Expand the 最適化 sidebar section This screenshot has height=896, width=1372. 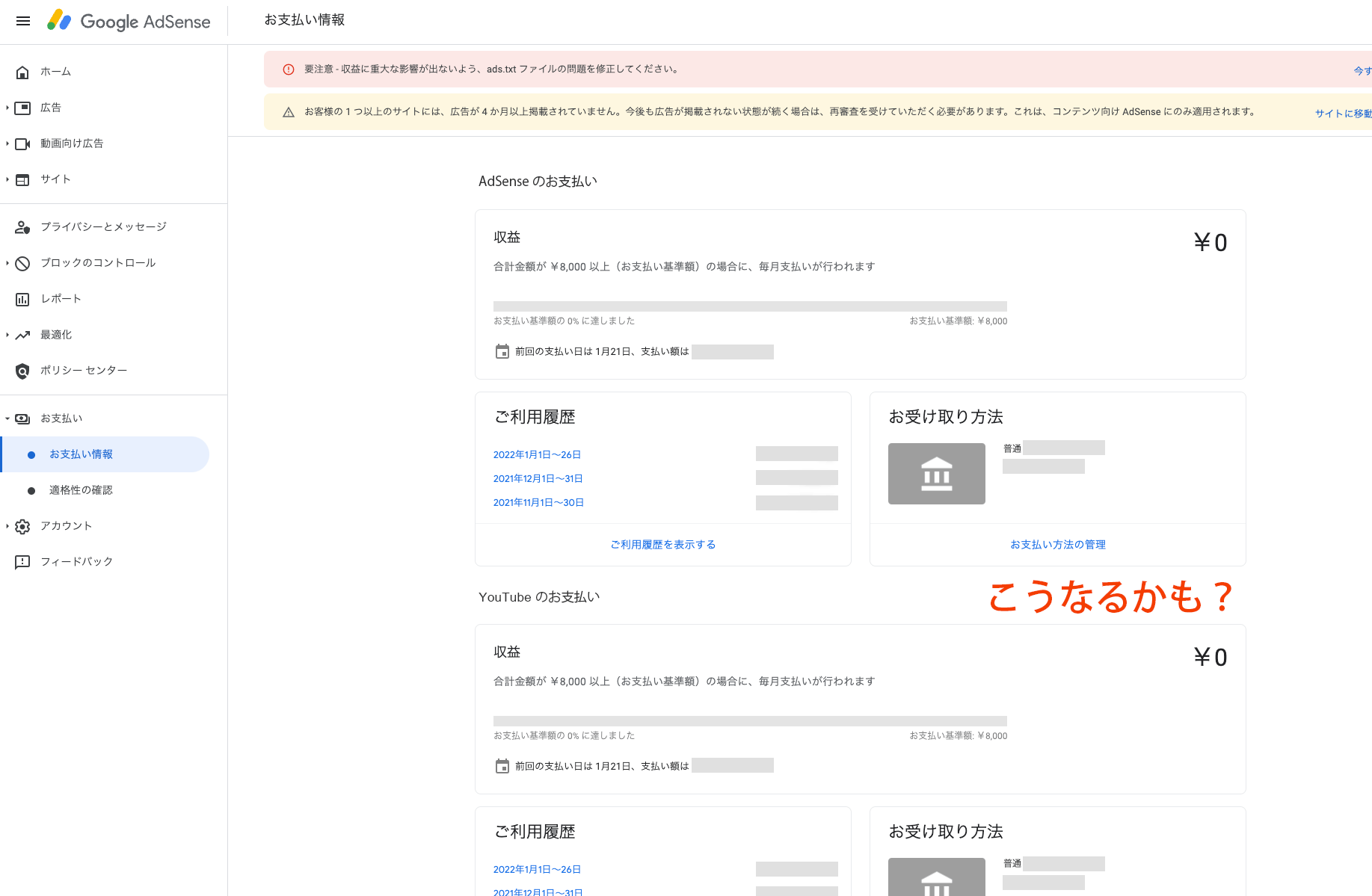7,335
